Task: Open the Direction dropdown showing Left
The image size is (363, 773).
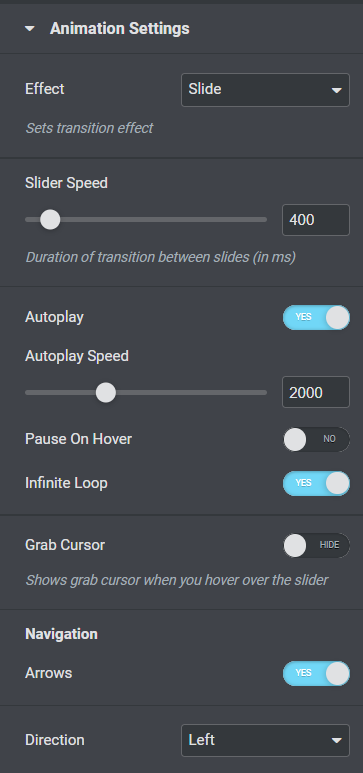Action: 265,740
